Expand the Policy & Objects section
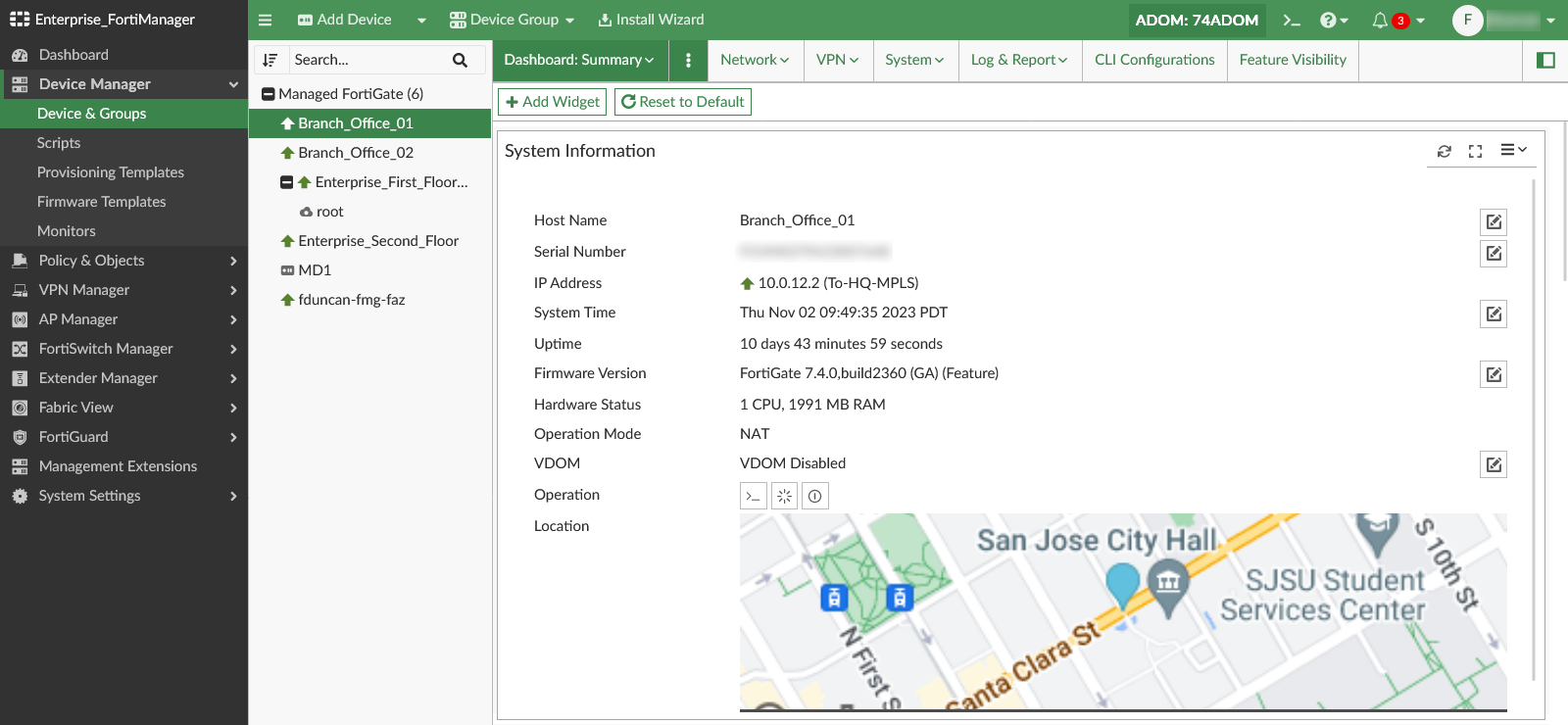Image resolution: width=1568 pixels, height=725 pixels. coord(123,261)
